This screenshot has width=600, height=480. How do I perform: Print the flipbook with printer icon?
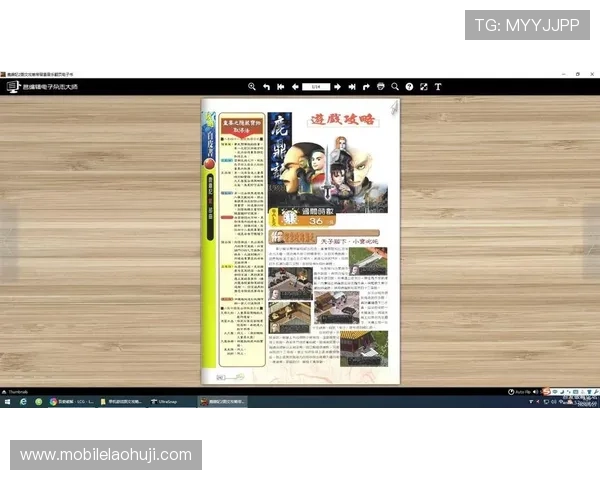click(x=381, y=87)
